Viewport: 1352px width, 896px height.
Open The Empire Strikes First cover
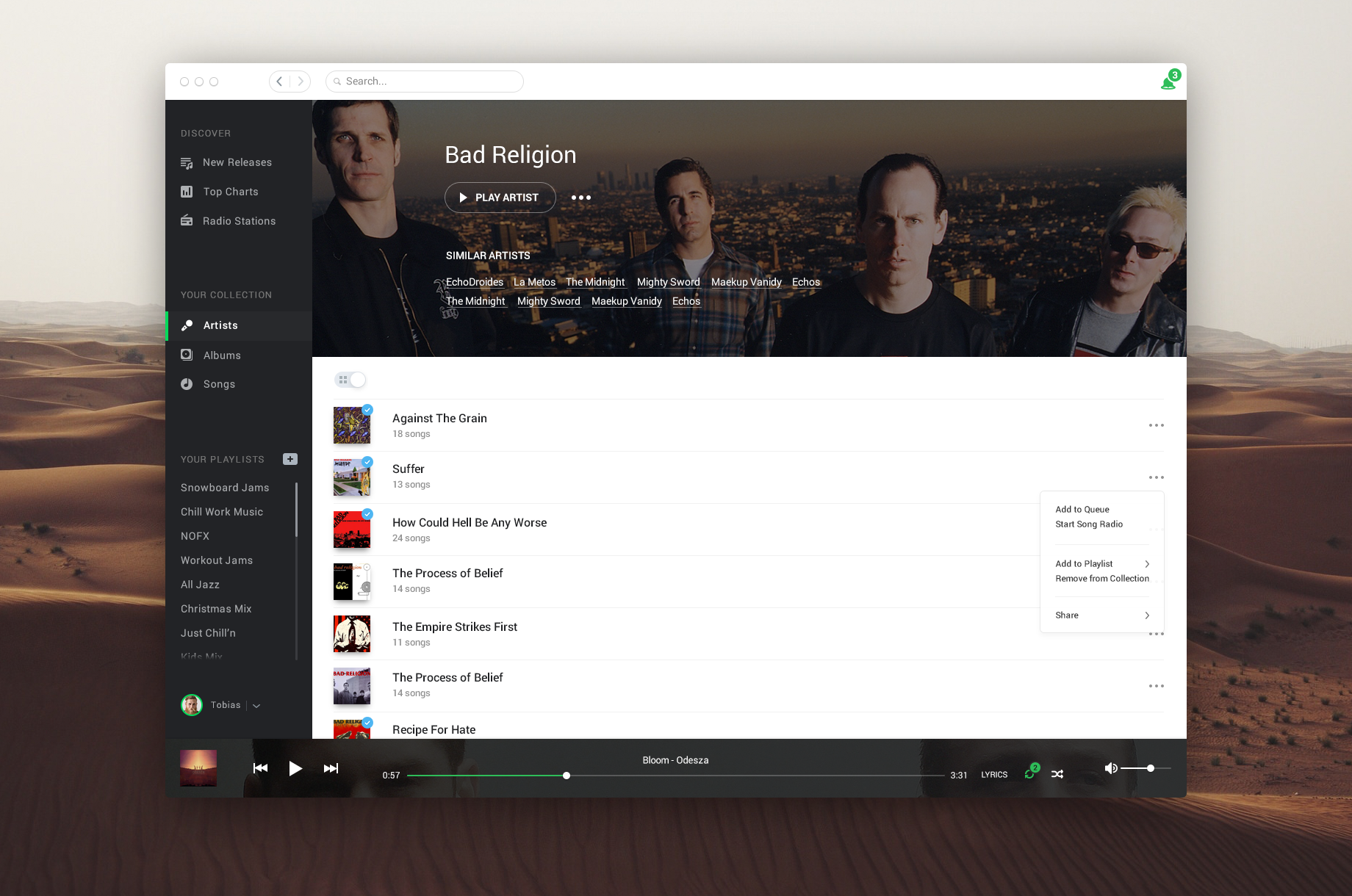pyautogui.click(x=352, y=634)
